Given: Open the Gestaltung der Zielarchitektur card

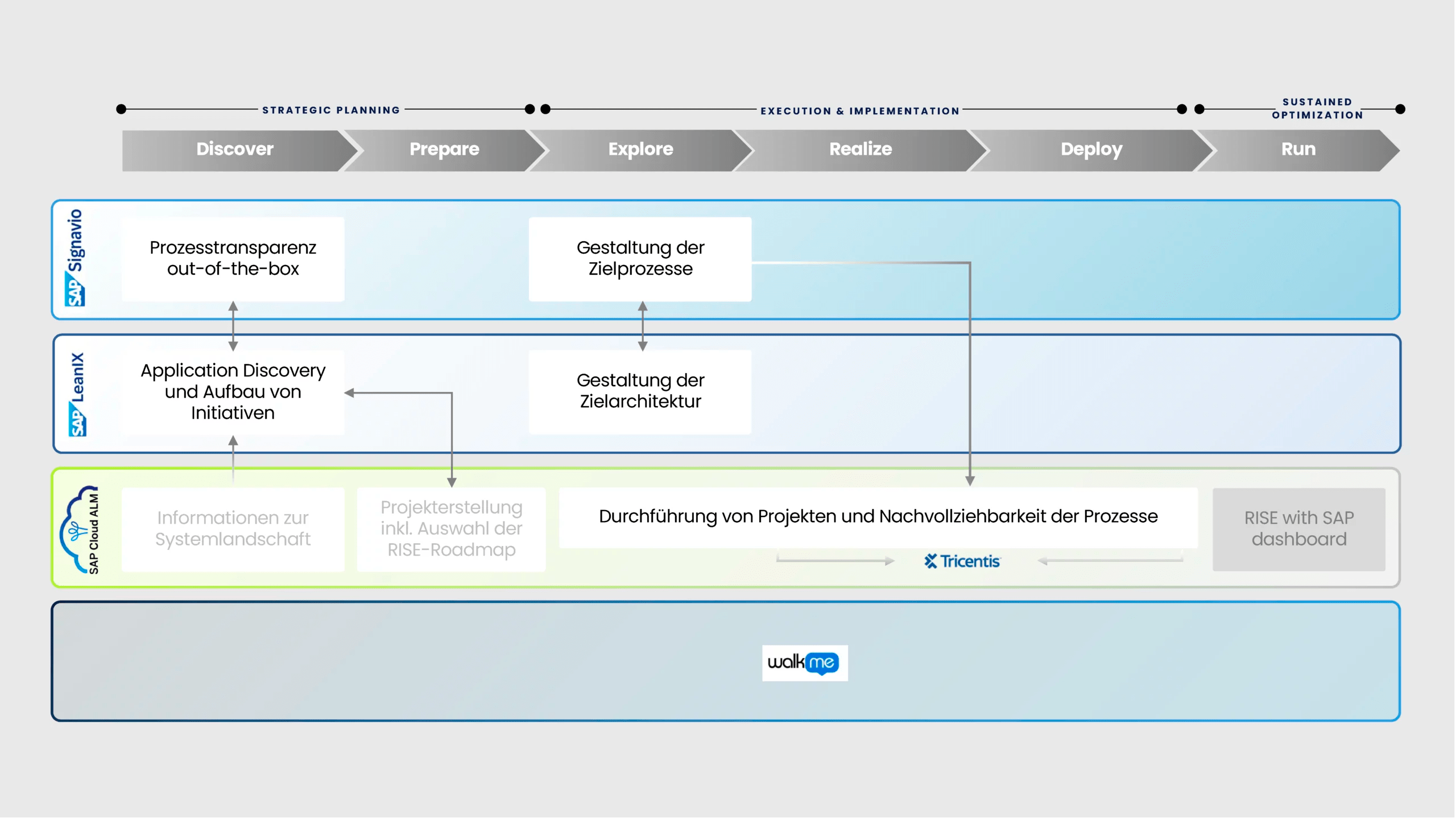Looking at the screenshot, I should point(640,391).
